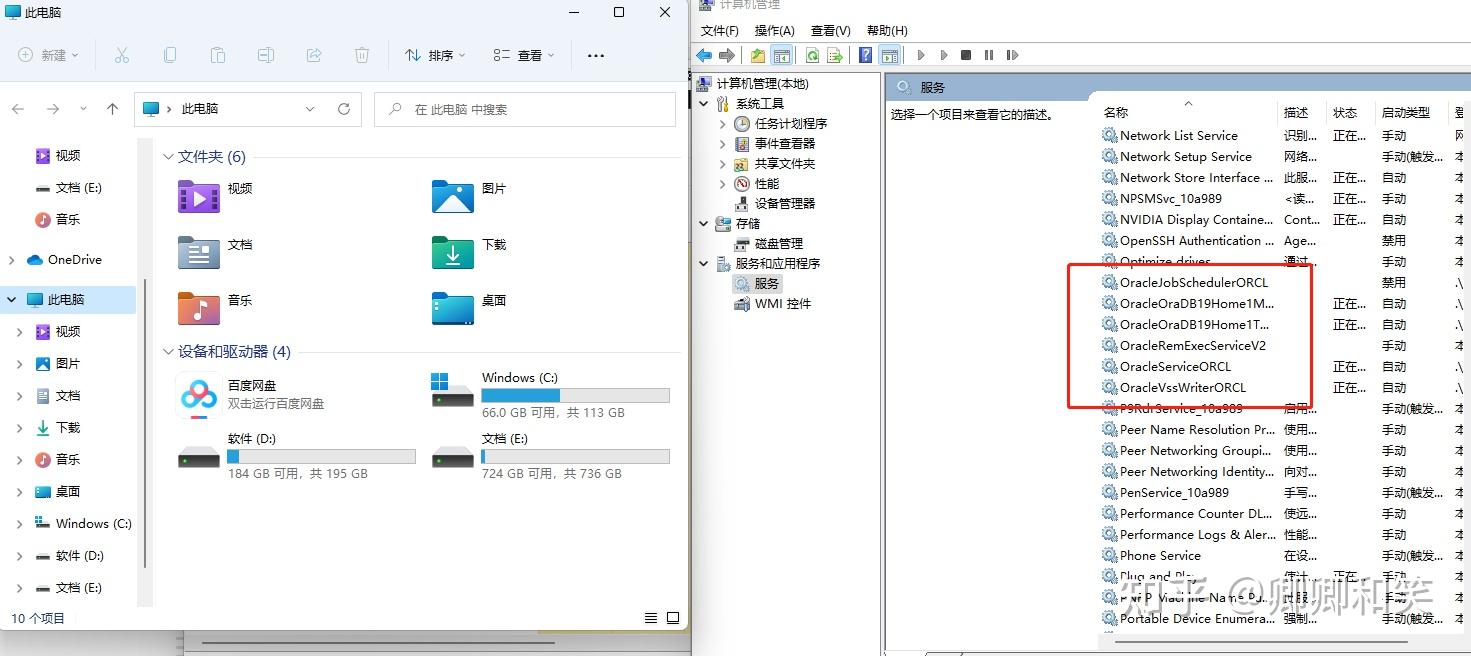The width and height of the screenshot is (1471, 656).
Task: Toggle the Show/Hide Console Tree icon
Action: 784,55
